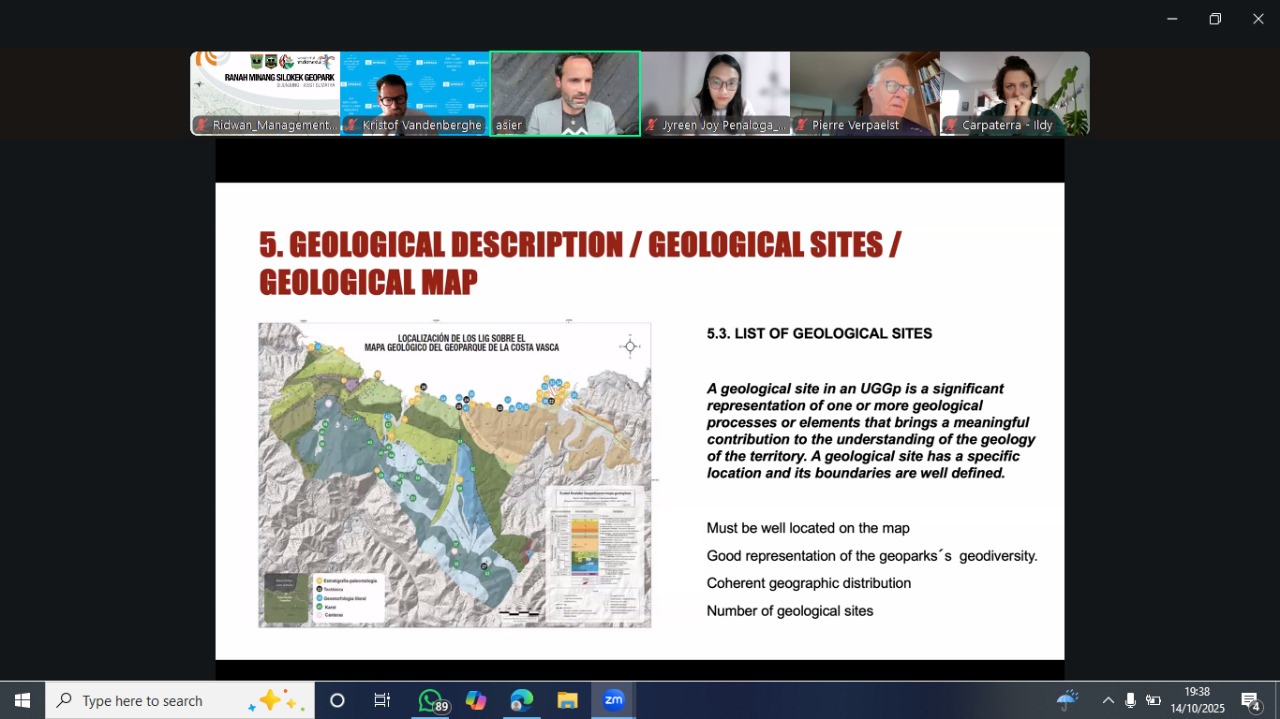Open File Explorer from taskbar

[x=567, y=701]
